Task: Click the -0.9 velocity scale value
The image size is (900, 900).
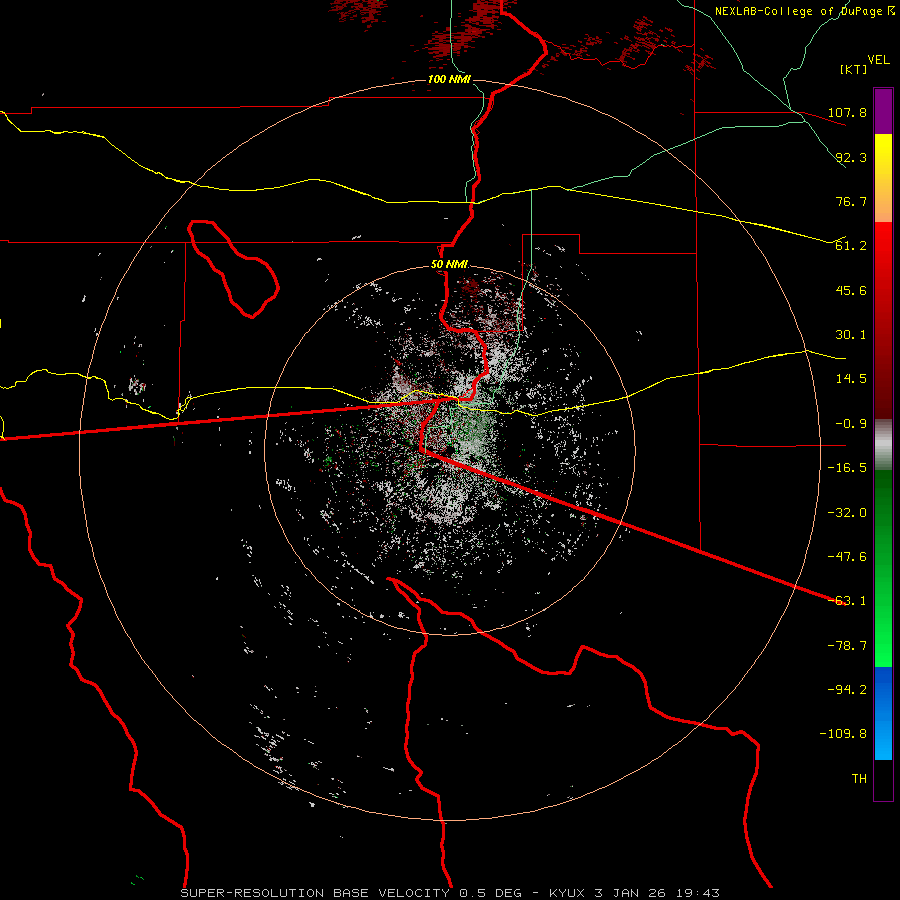Action: pyautogui.click(x=851, y=424)
